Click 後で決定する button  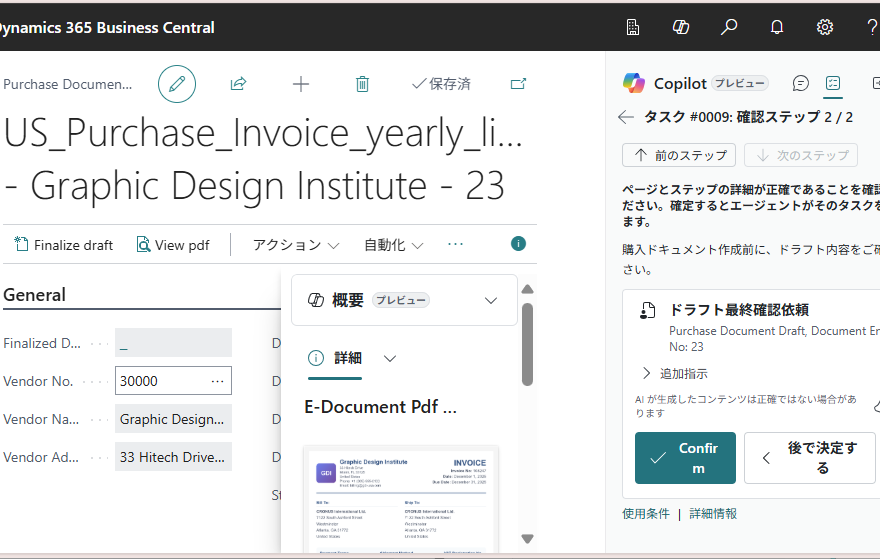[x=810, y=458]
